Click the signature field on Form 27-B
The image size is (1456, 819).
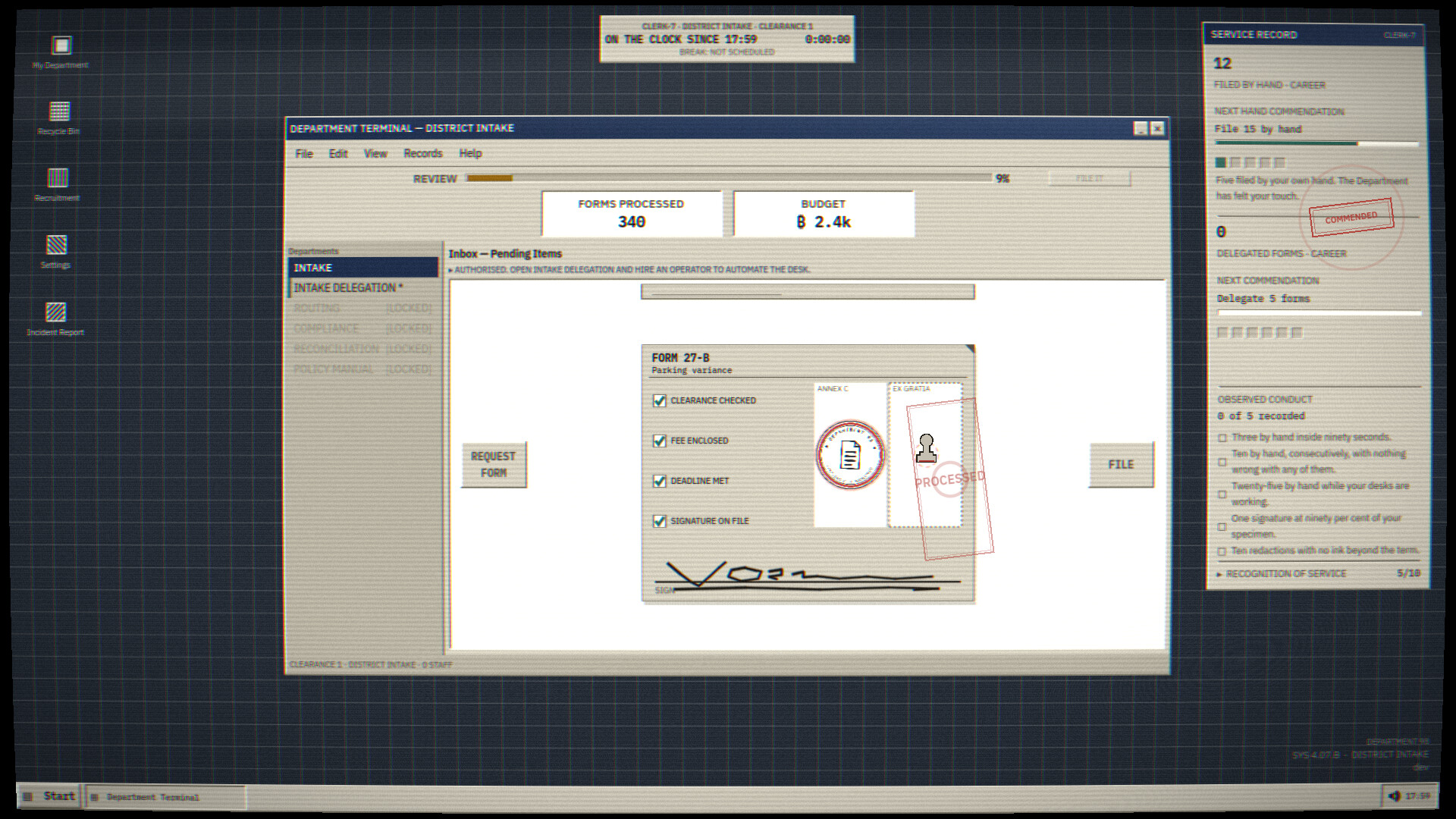click(808, 578)
